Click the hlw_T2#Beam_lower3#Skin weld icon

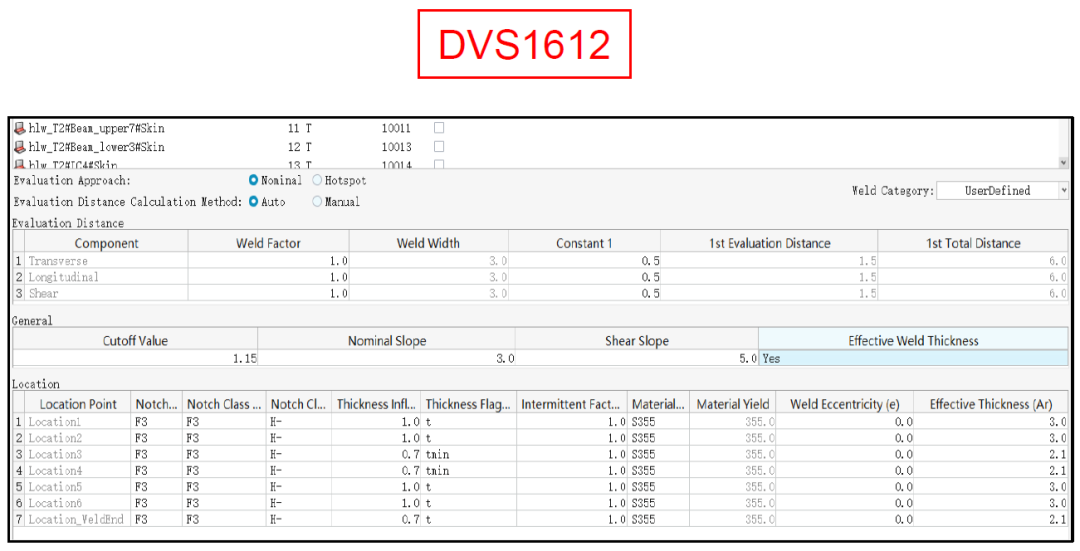point(20,147)
